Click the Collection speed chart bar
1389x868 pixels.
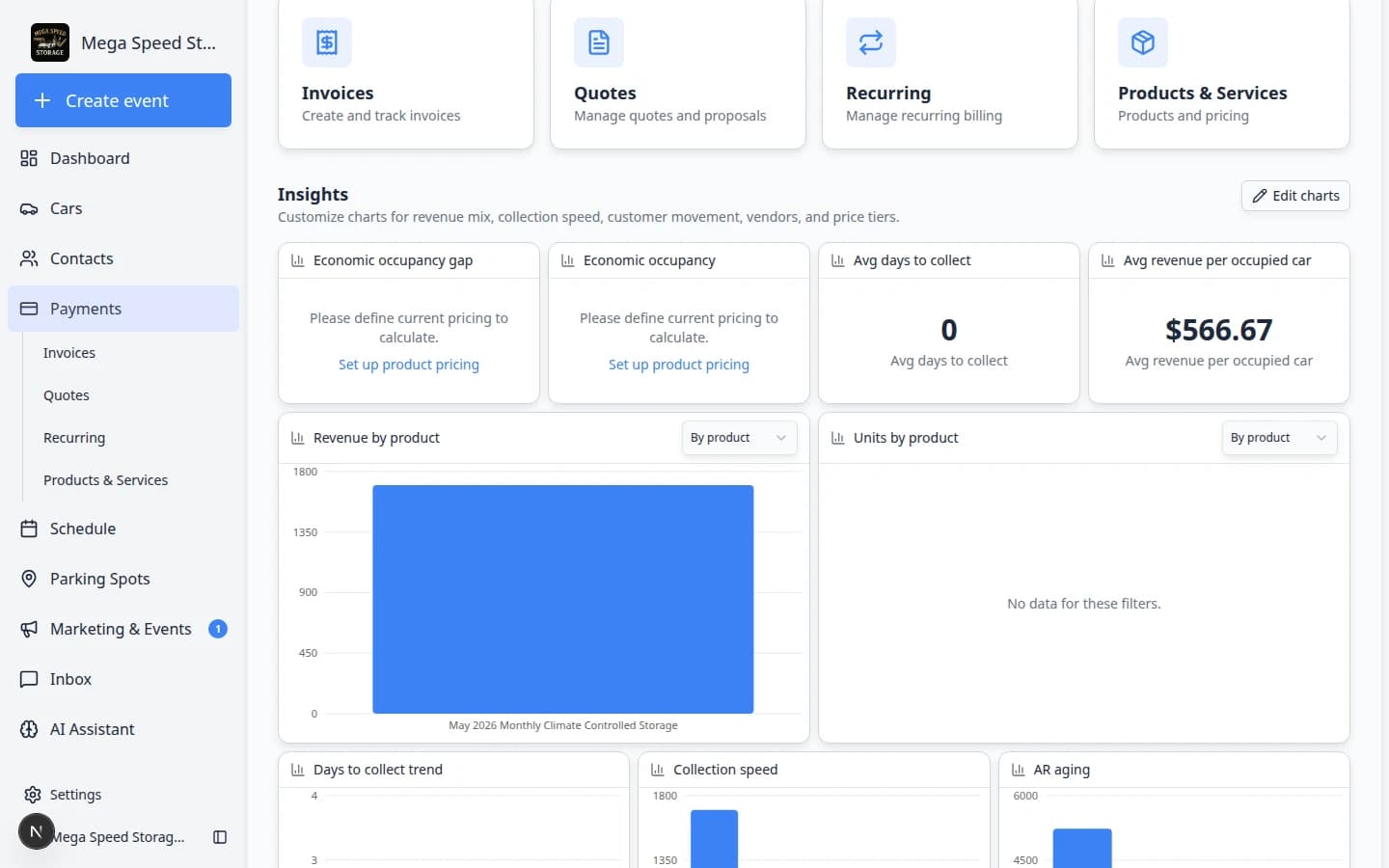pyautogui.click(x=715, y=839)
